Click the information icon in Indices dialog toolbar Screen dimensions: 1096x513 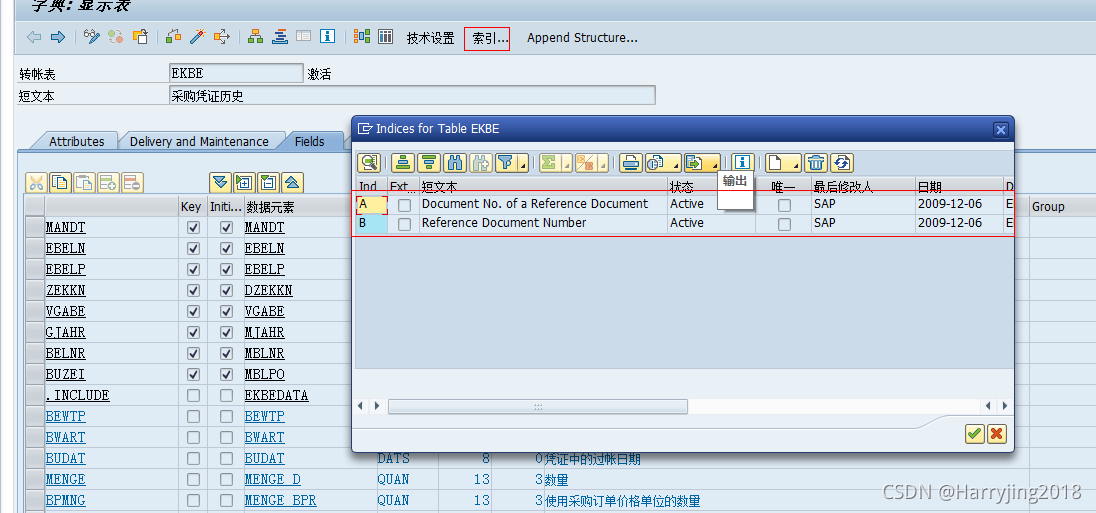pyautogui.click(x=742, y=162)
